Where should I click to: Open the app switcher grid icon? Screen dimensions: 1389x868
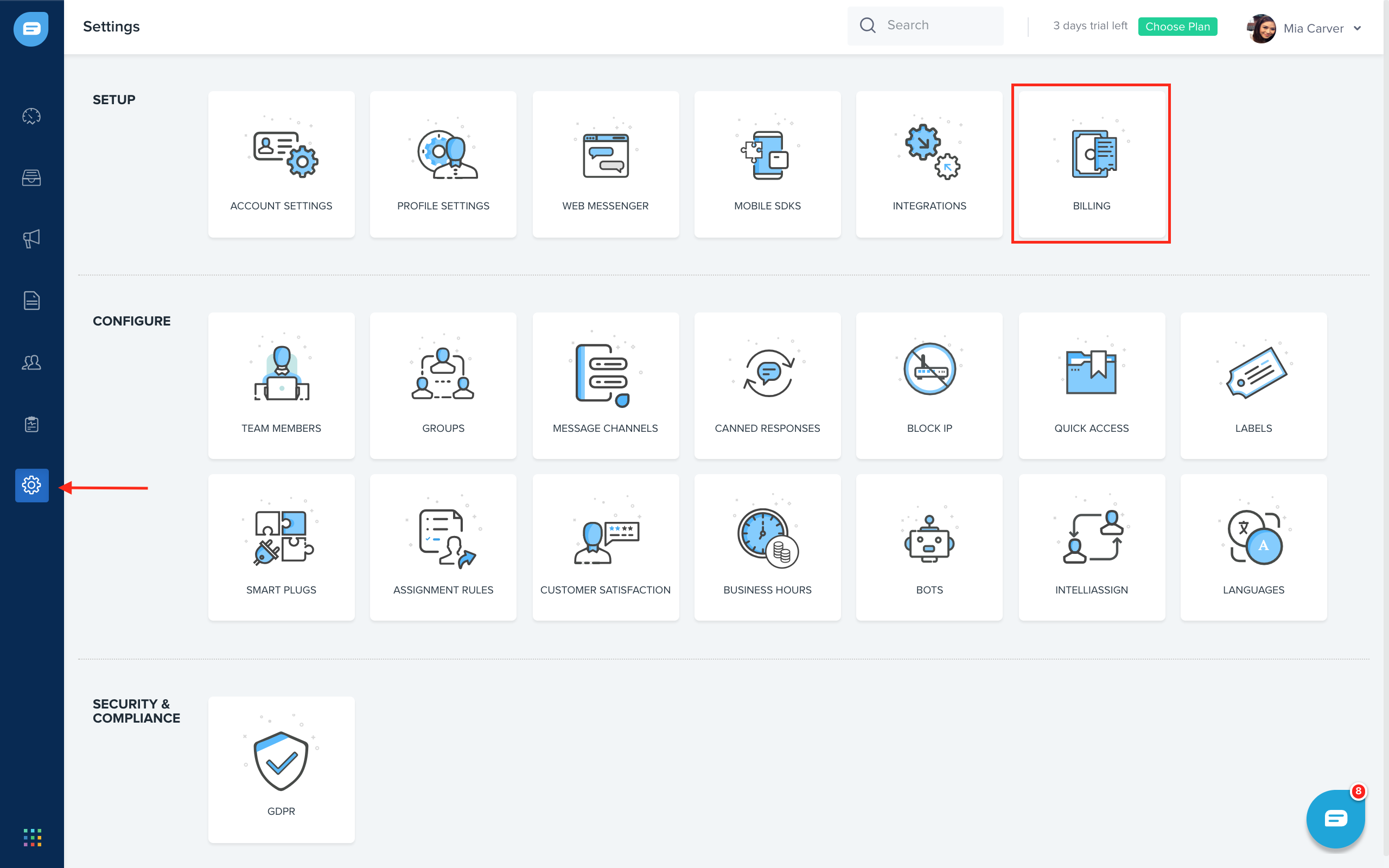tap(32, 837)
